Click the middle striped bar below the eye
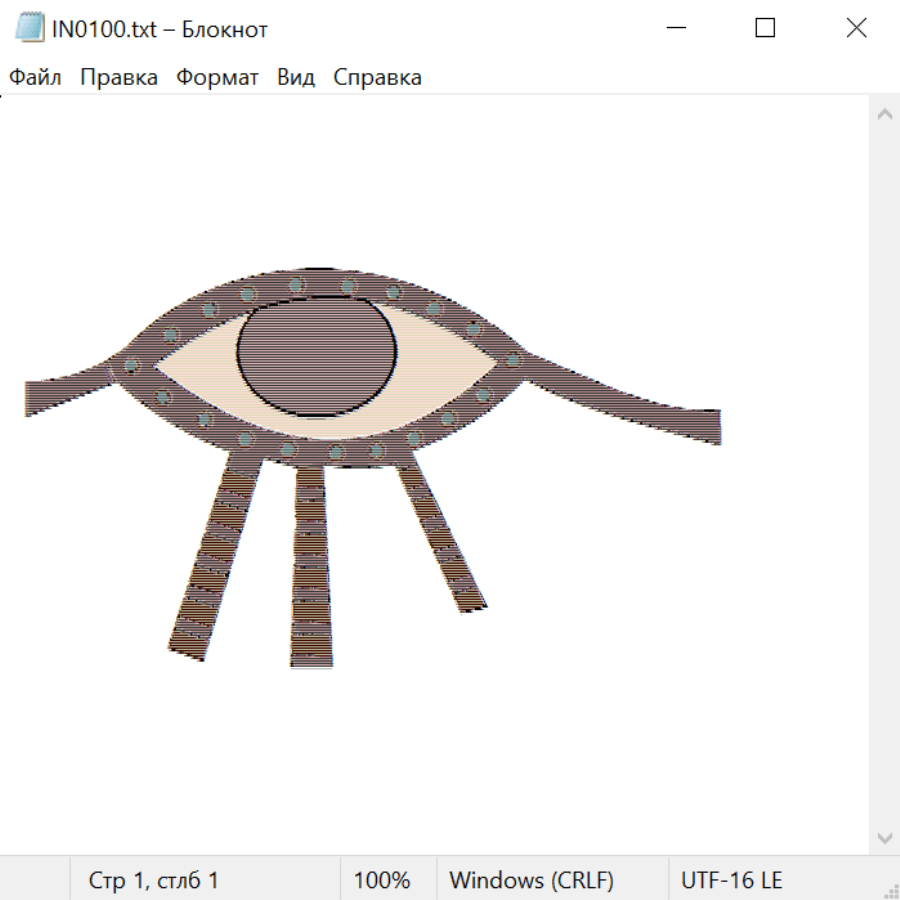The width and height of the screenshot is (900, 900). pos(311,565)
